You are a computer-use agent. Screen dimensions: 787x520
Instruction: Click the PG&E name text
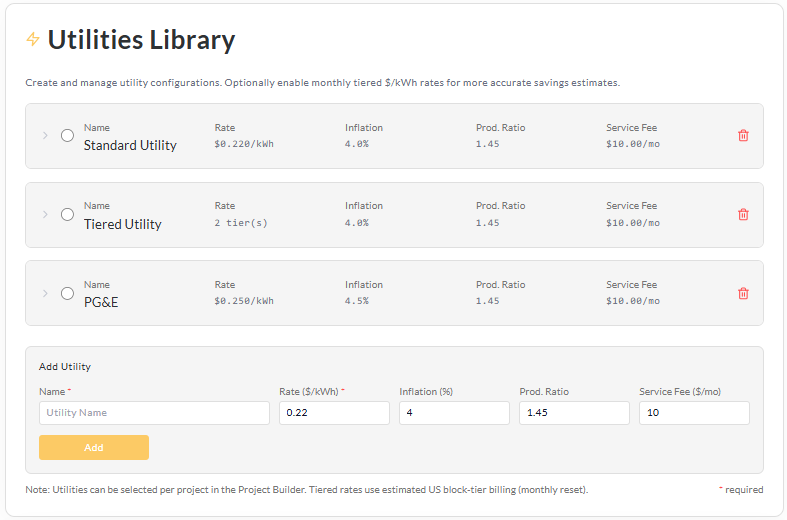click(101, 303)
